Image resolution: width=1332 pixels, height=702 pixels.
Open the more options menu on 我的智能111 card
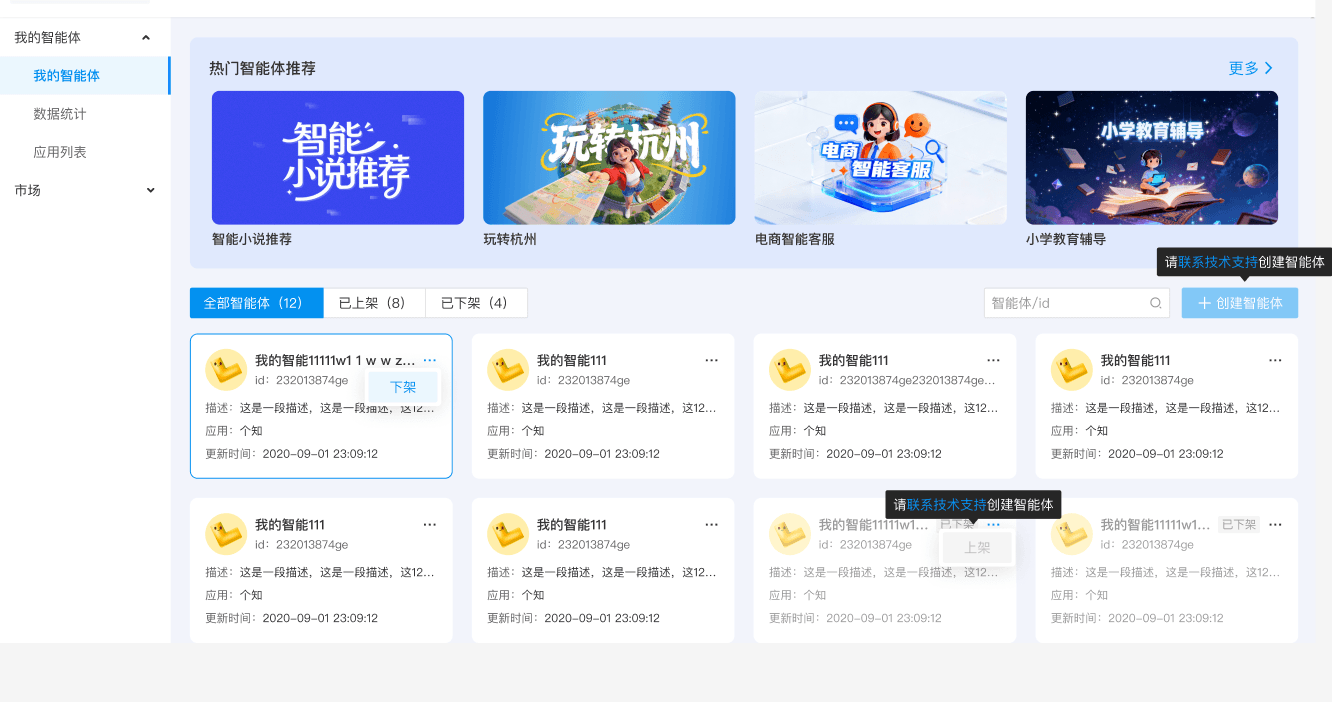pos(711,359)
